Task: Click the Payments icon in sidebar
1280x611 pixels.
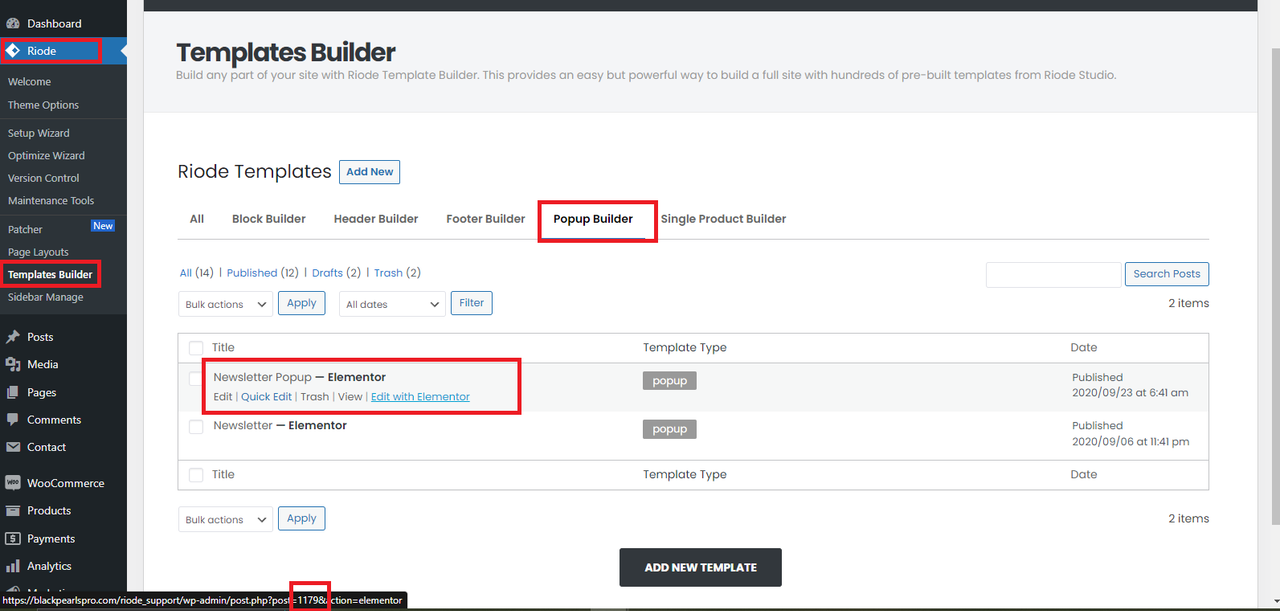Action: (x=13, y=539)
